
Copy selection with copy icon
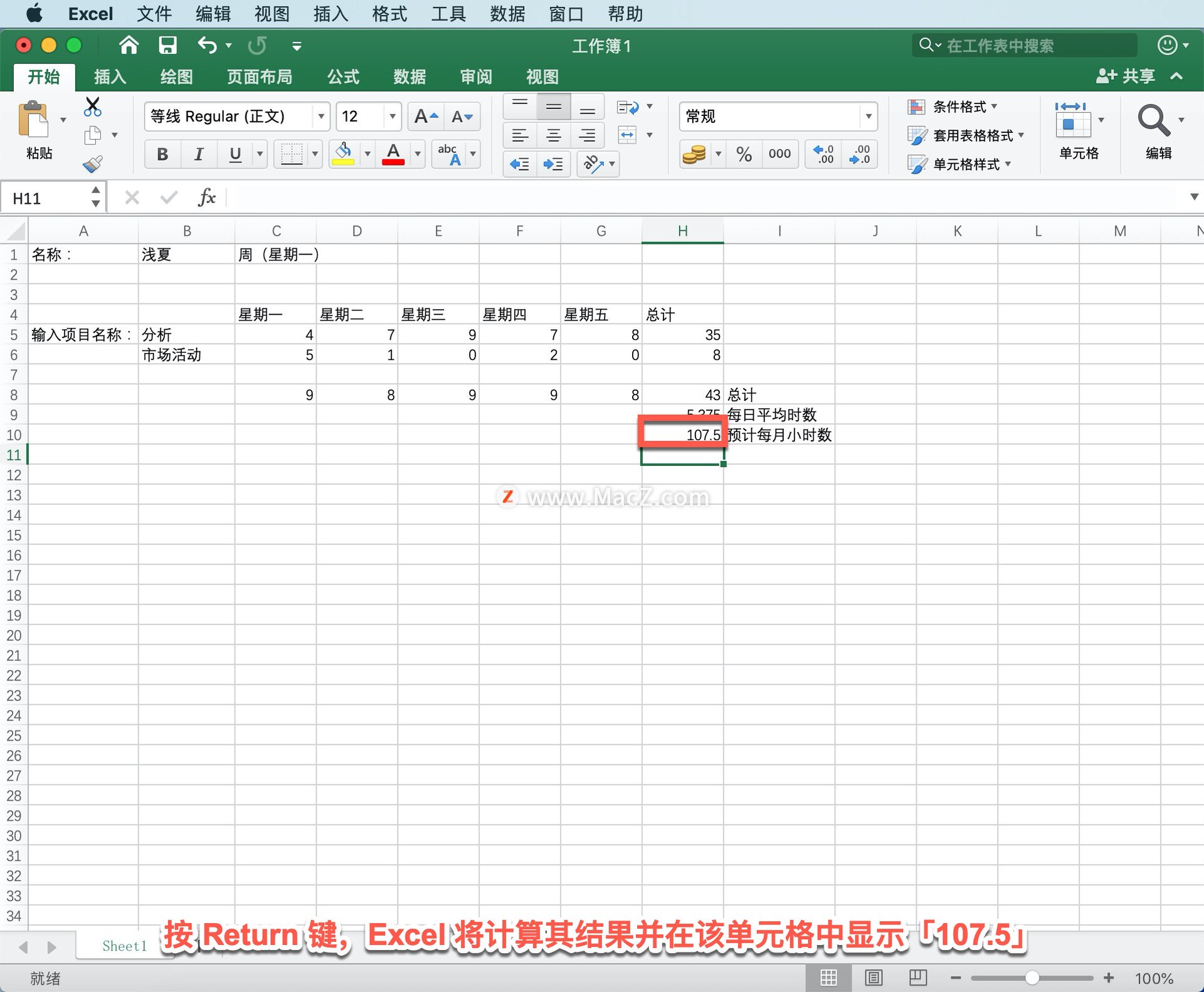(x=93, y=135)
